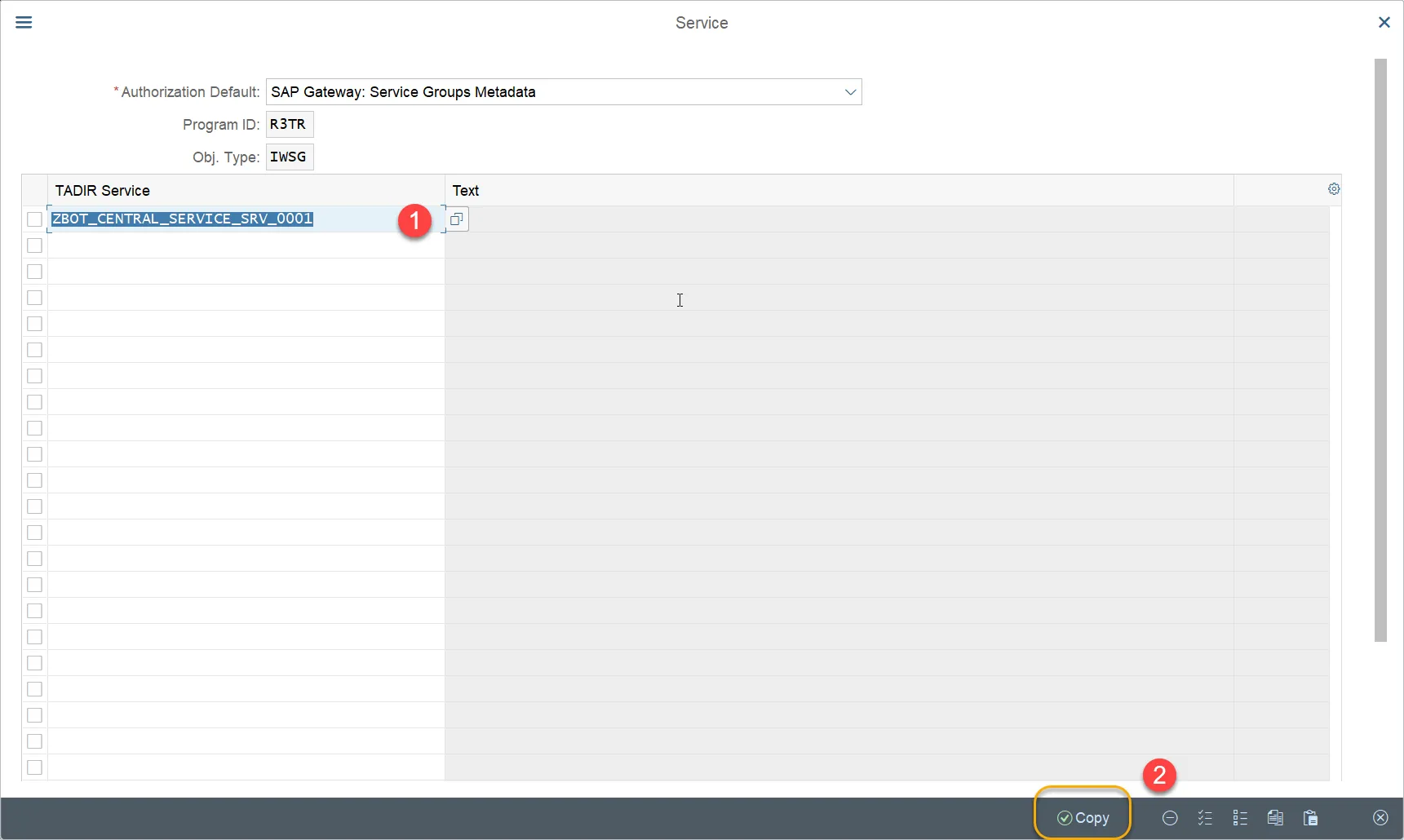Tick the last row selector in the table
Image resolution: width=1404 pixels, height=840 pixels.
coord(34,767)
